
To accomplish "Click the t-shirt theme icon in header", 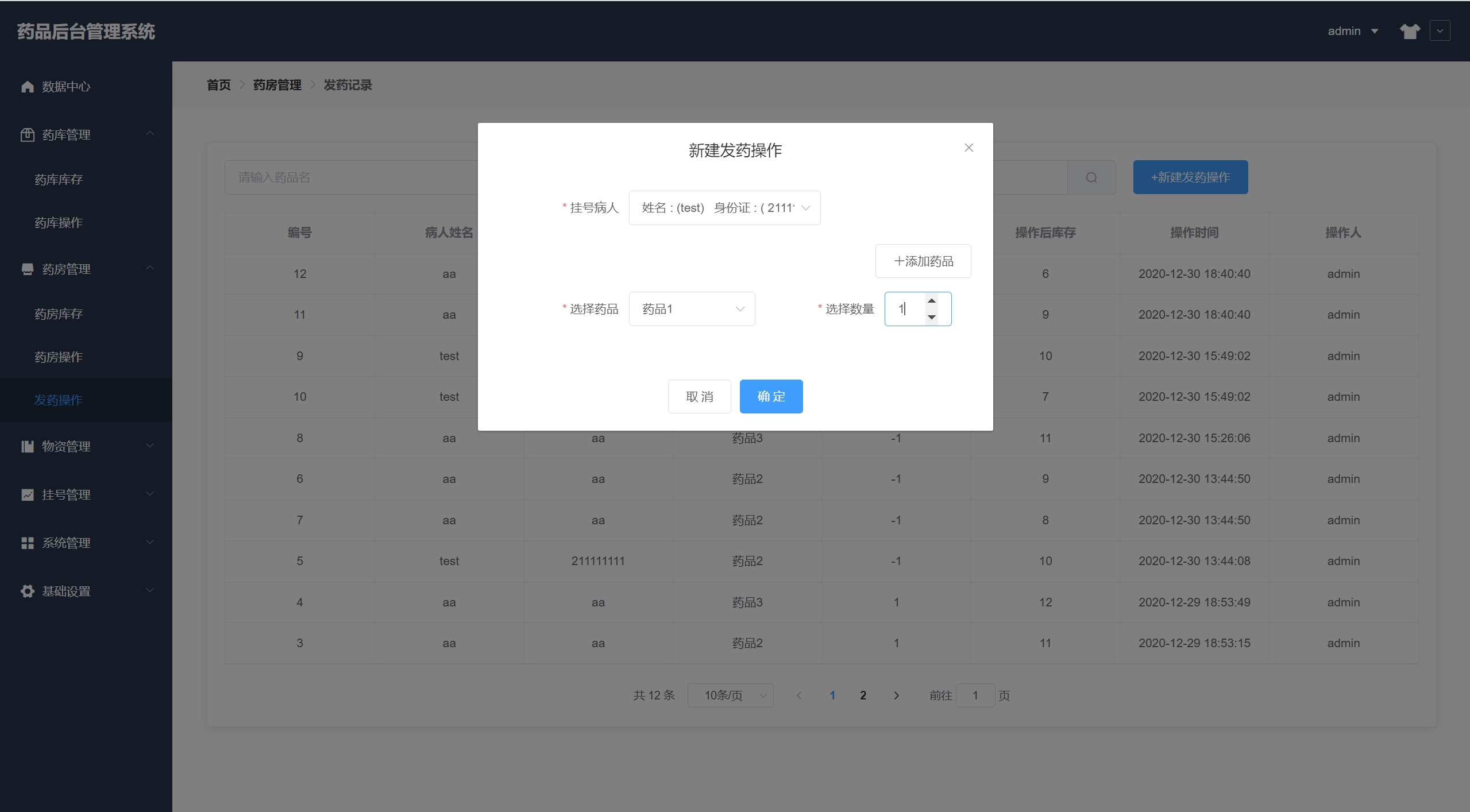I will coord(1410,31).
